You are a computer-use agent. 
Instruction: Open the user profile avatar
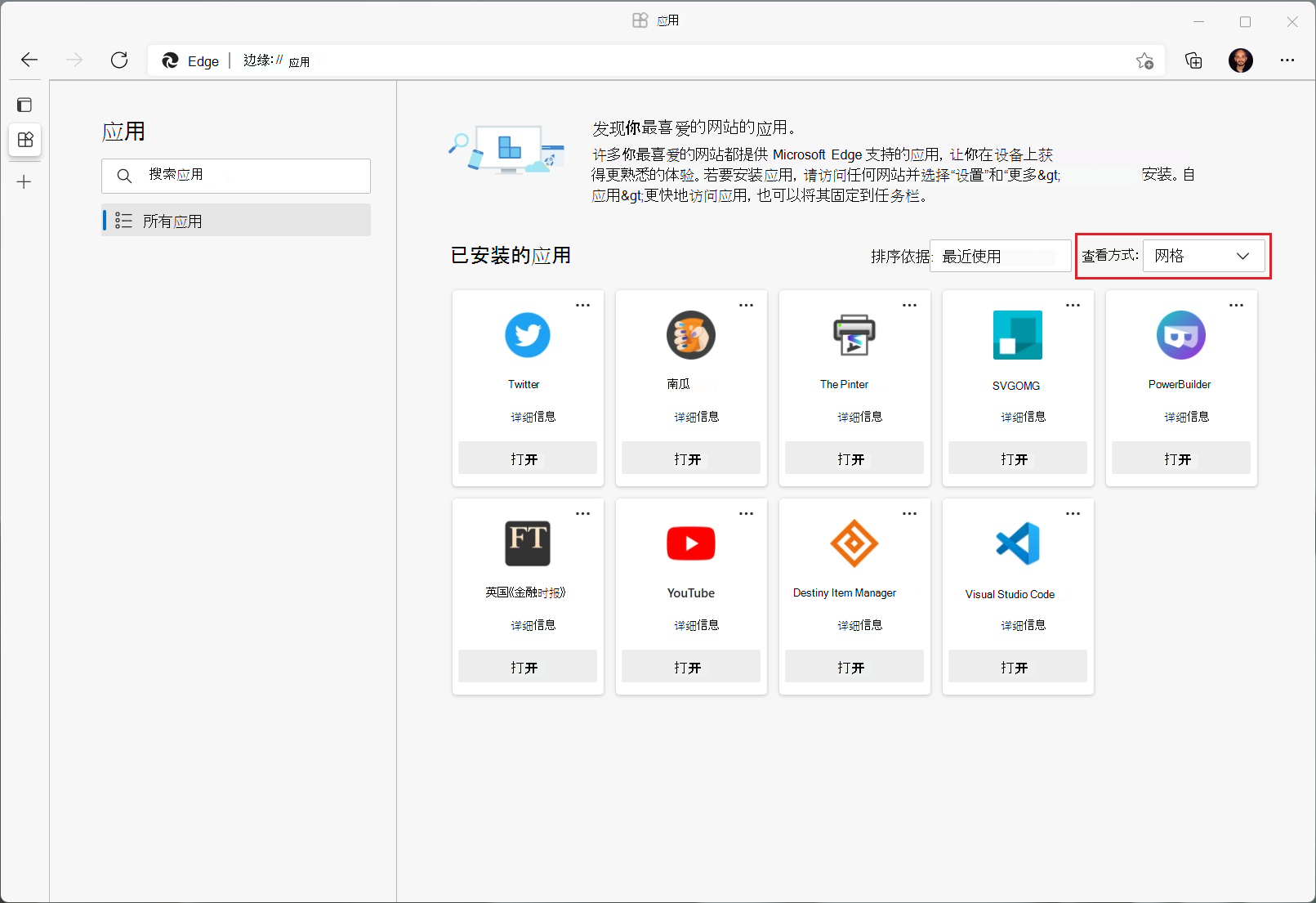click(x=1241, y=60)
